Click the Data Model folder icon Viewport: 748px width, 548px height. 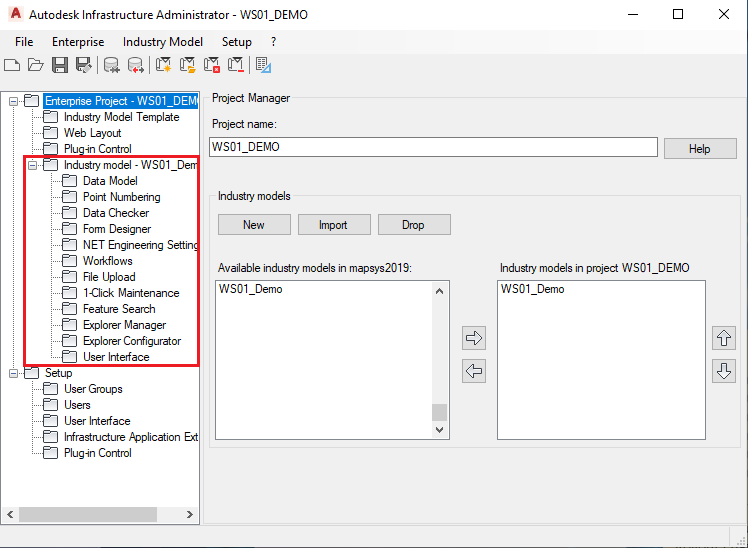coord(69,181)
